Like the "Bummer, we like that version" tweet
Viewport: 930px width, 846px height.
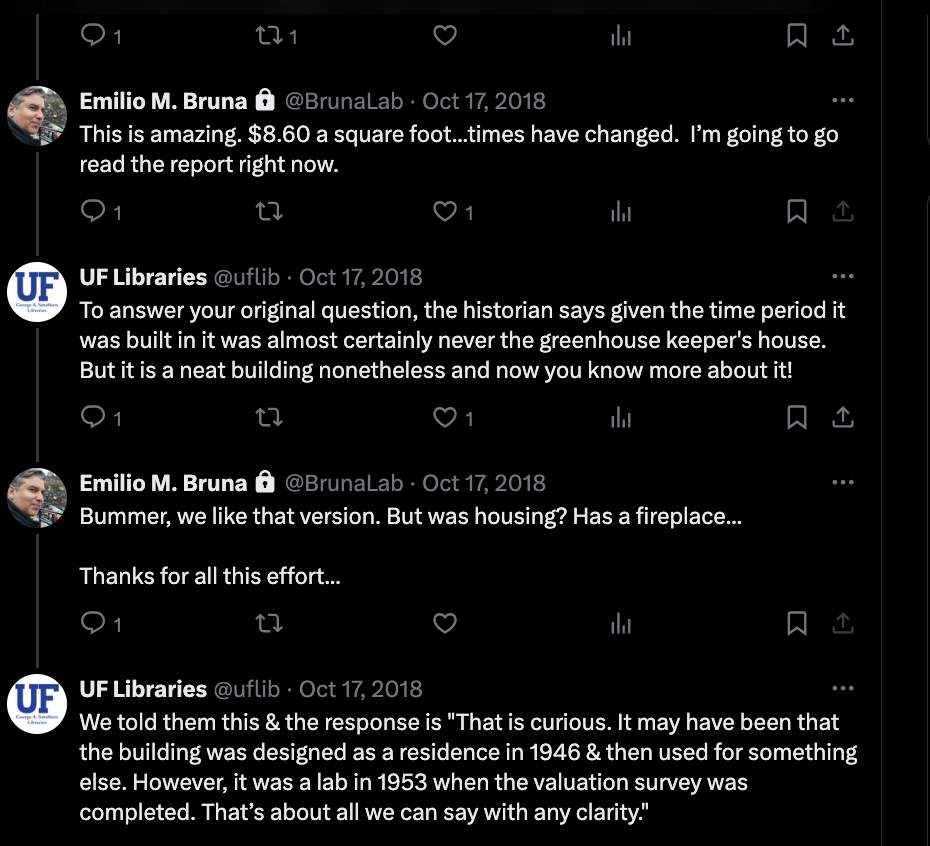click(445, 623)
